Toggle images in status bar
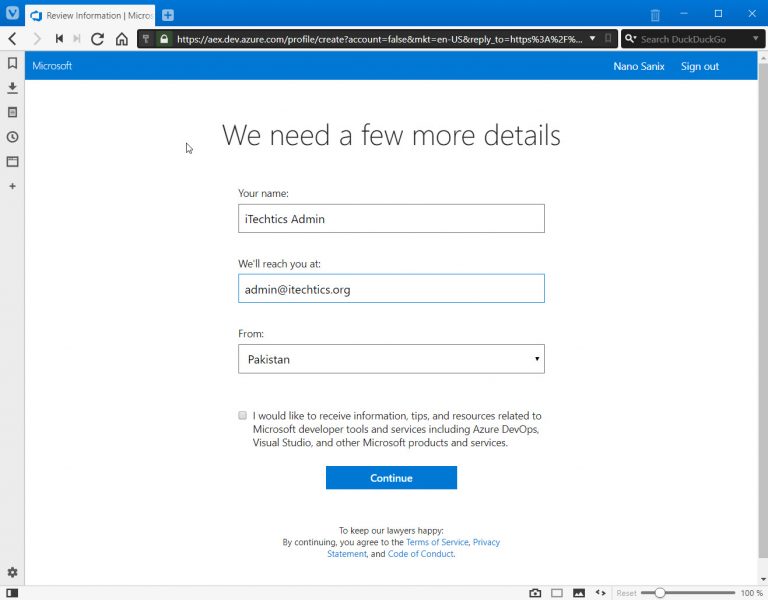 579,593
